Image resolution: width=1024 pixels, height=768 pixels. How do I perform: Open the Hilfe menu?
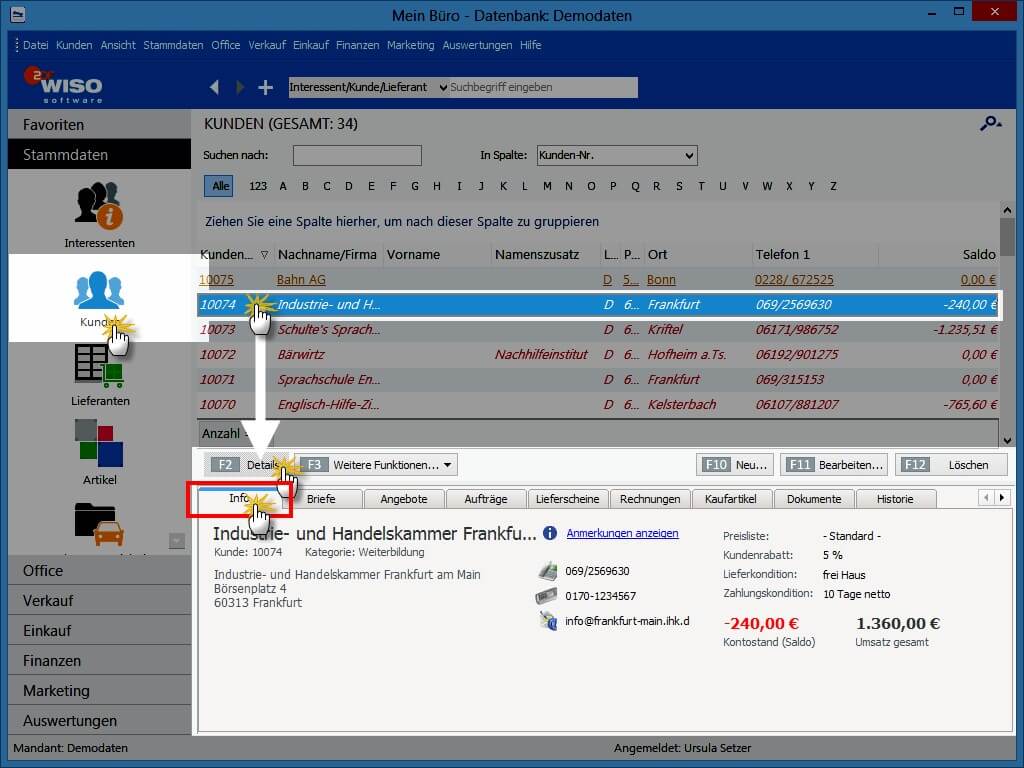pyautogui.click(x=530, y=45)
